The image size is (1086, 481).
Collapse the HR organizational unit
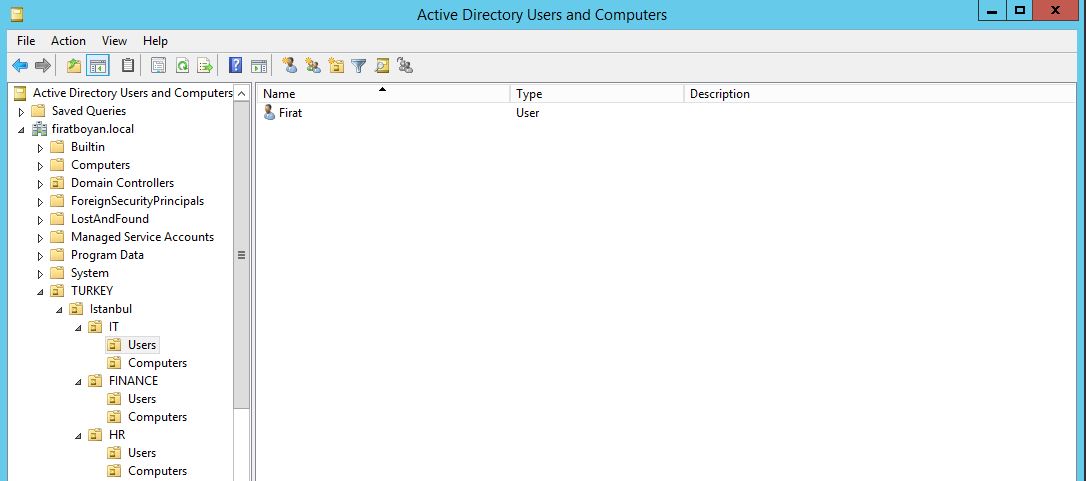[78, 436]
